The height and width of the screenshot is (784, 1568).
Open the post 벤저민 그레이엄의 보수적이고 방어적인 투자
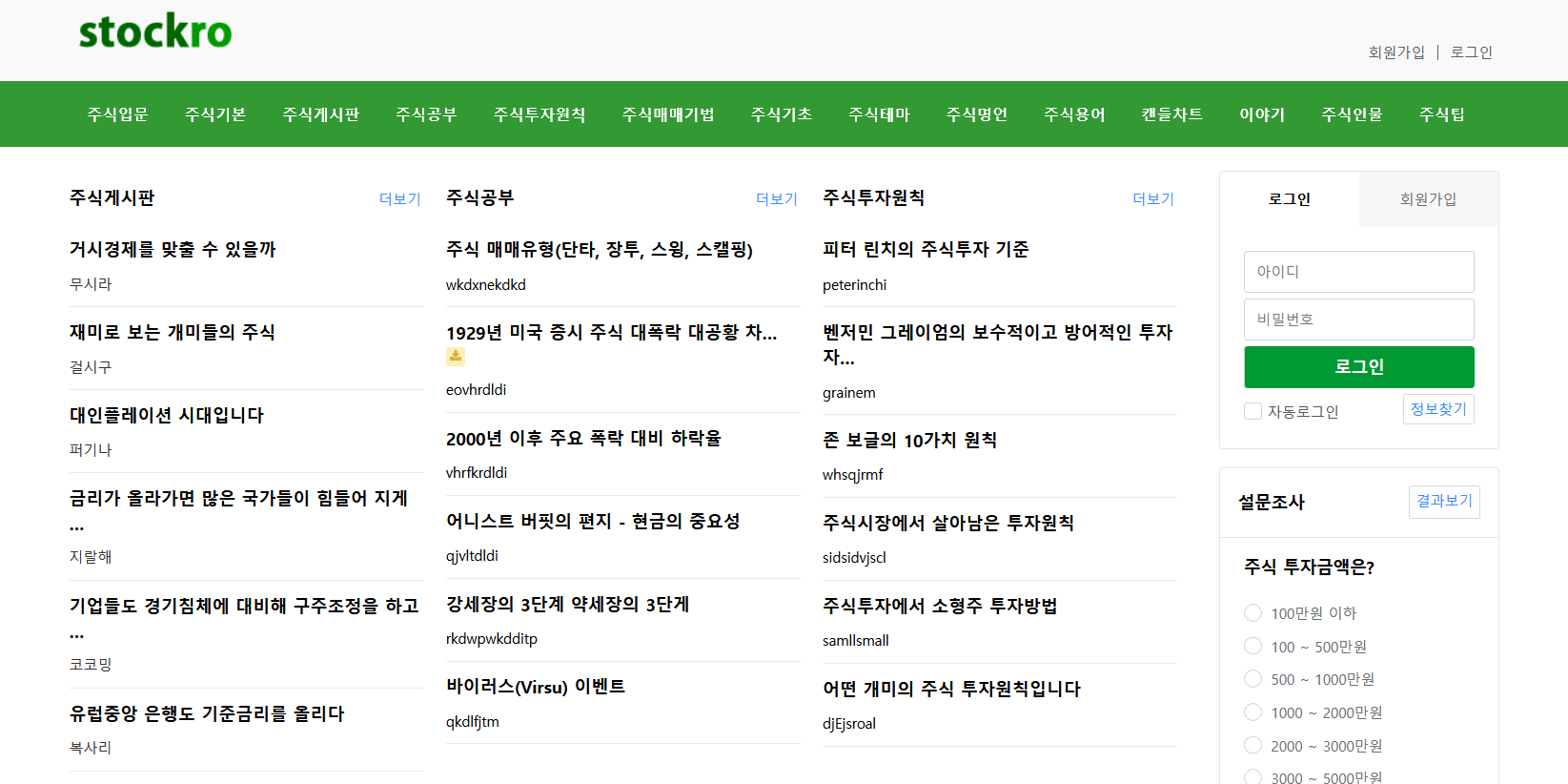pos(998,344)
